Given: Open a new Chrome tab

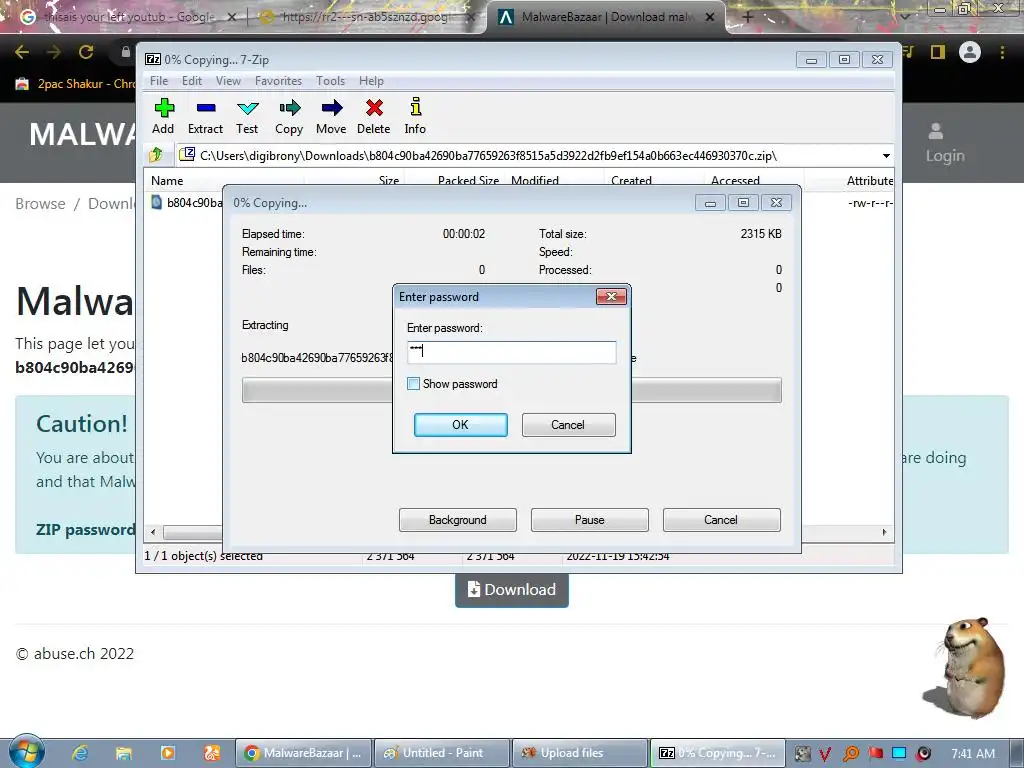Looking at the screenshot, I should pyautogui.click(x=748, y=17).
